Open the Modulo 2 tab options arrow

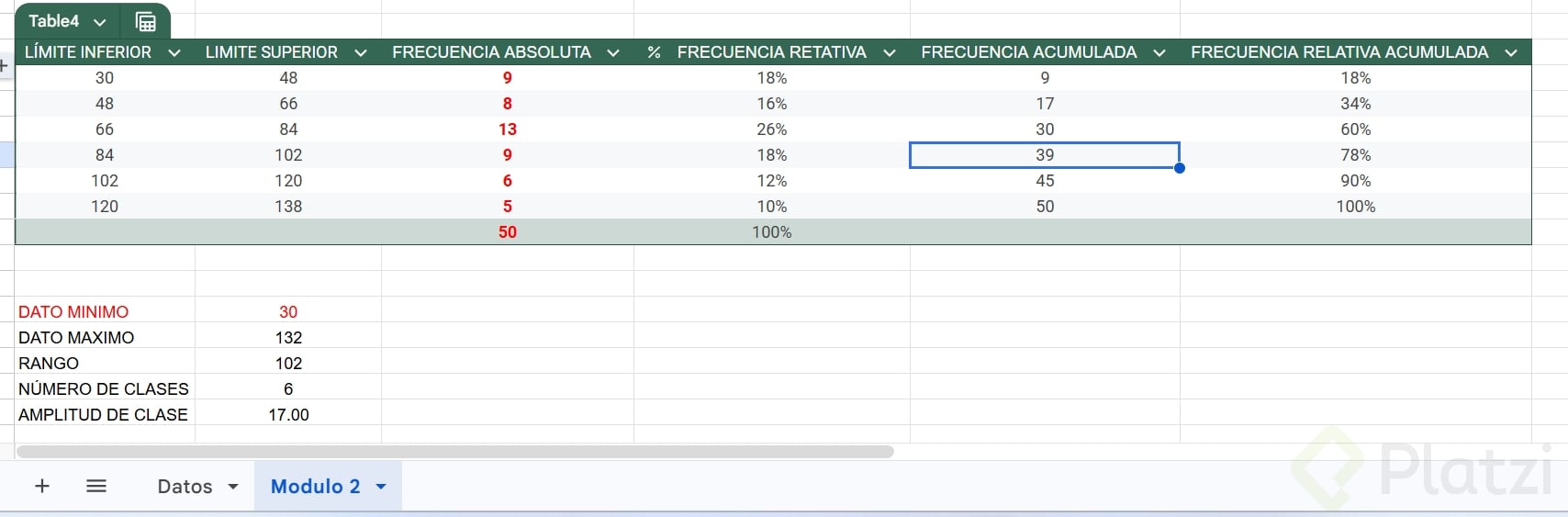[381, 486]
